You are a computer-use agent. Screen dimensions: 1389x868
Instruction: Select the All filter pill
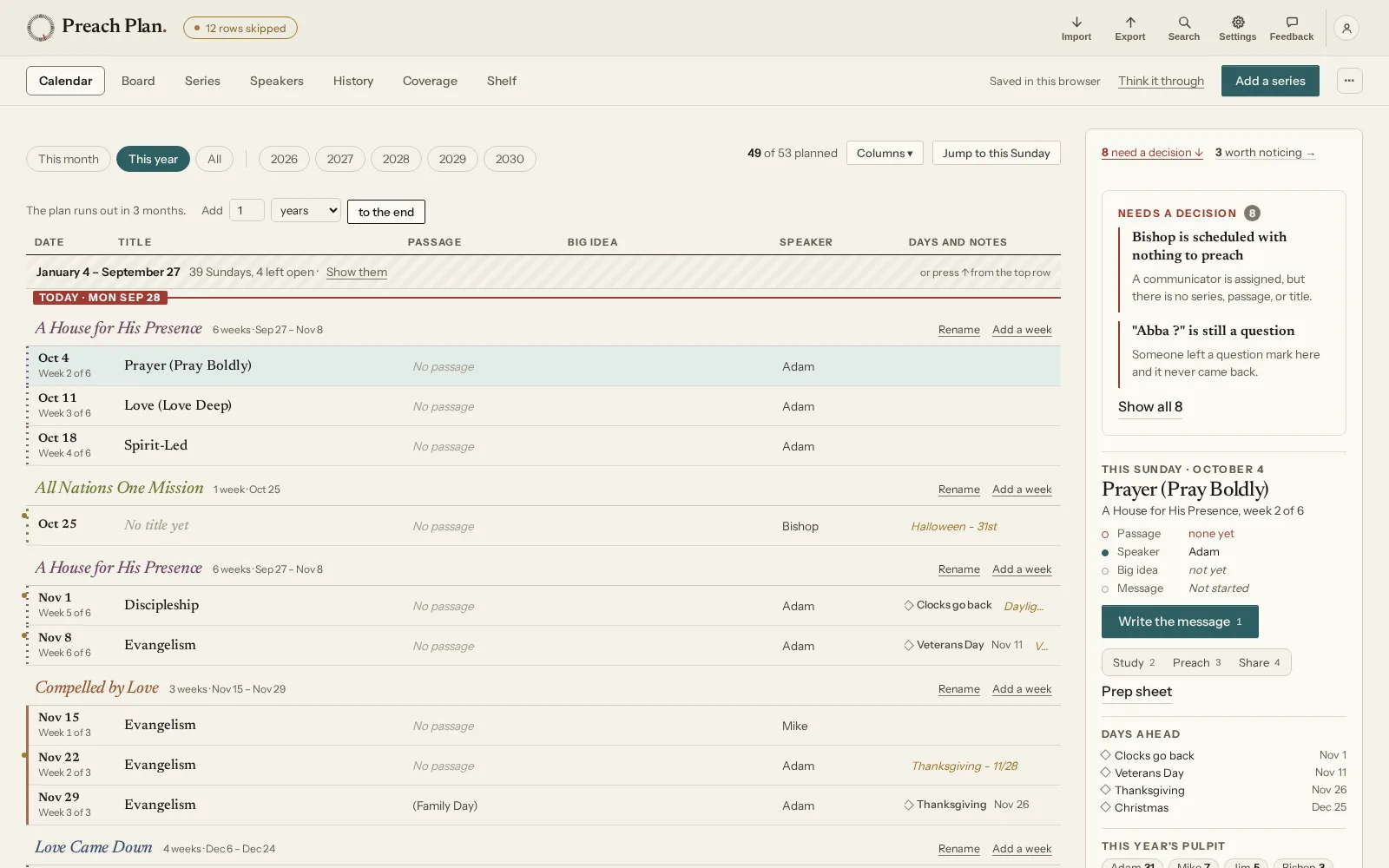[x=214, y=159]
